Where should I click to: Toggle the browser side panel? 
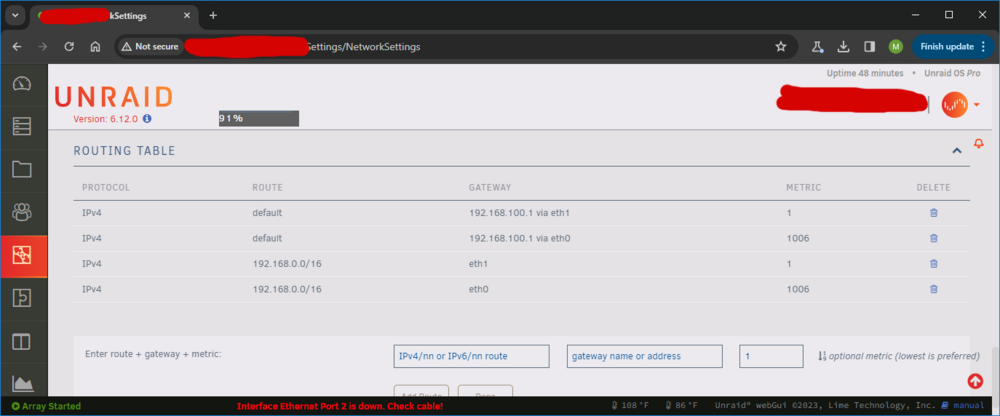869,47
